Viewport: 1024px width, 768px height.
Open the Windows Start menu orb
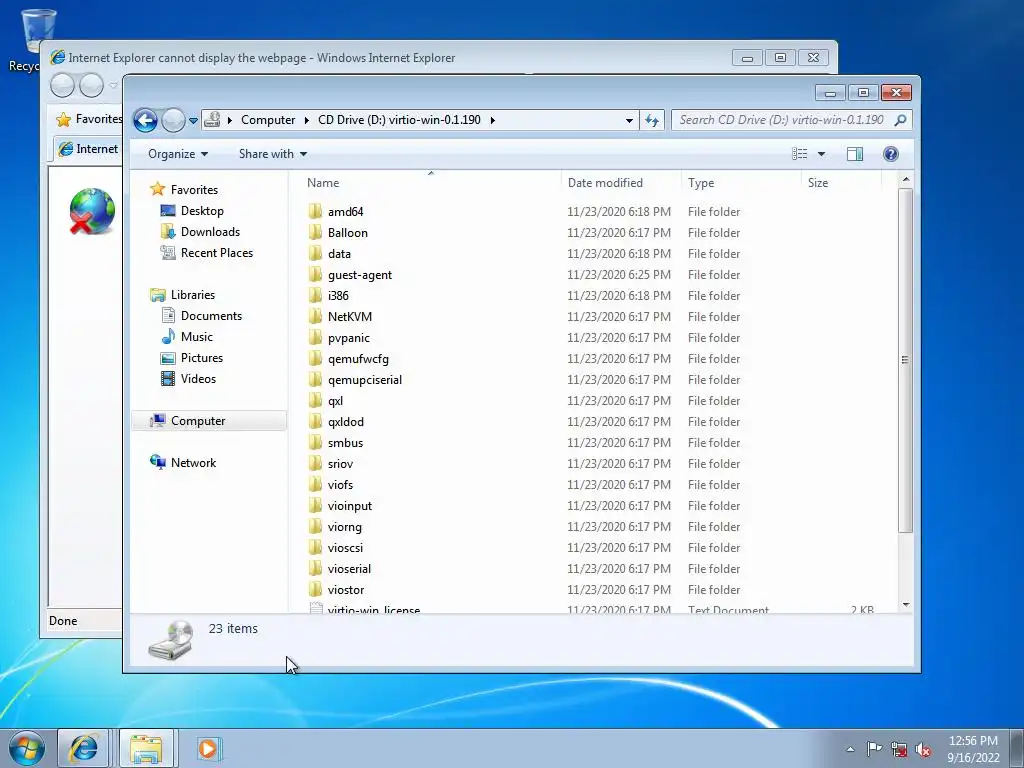coord(26,748)
